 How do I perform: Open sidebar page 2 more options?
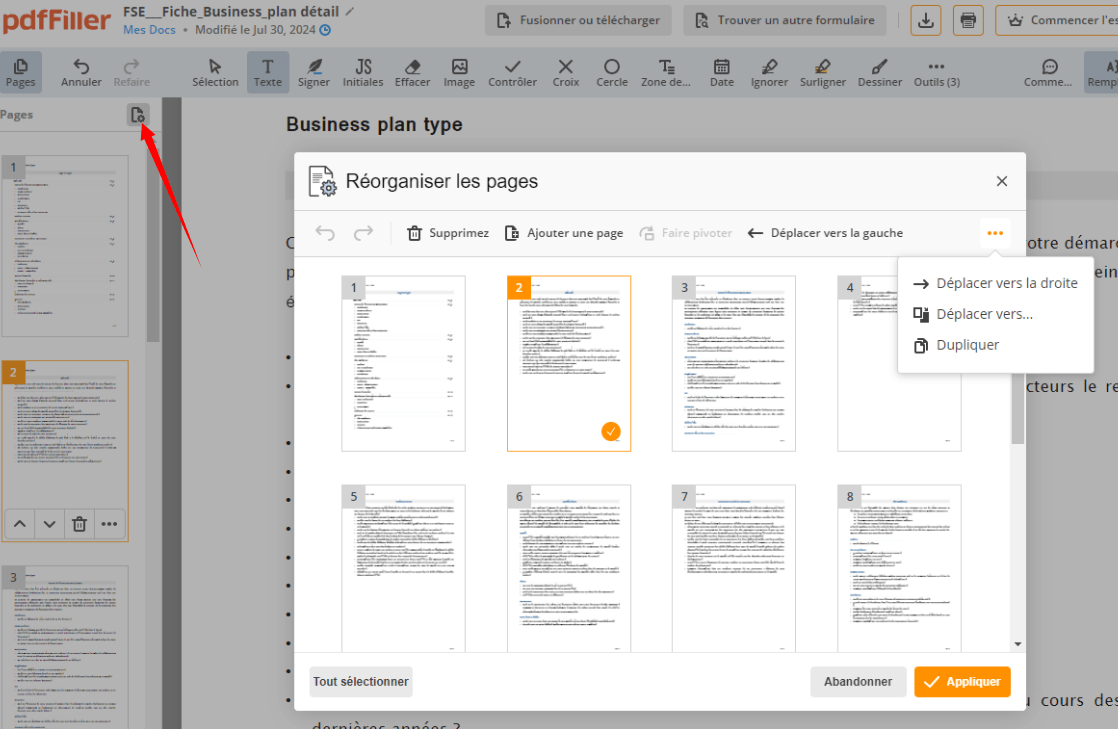click(x=109, y=524)
